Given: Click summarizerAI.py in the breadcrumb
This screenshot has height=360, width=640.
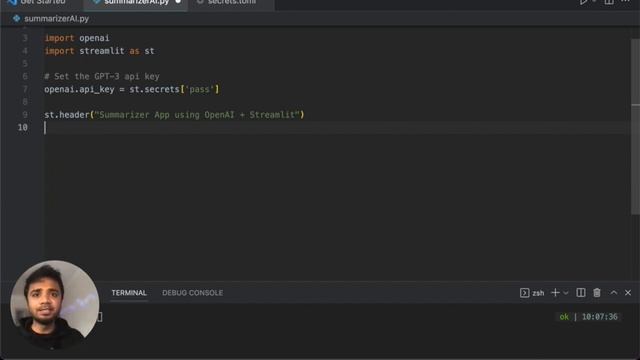Looking at the screenshot, I should [56, 19].
